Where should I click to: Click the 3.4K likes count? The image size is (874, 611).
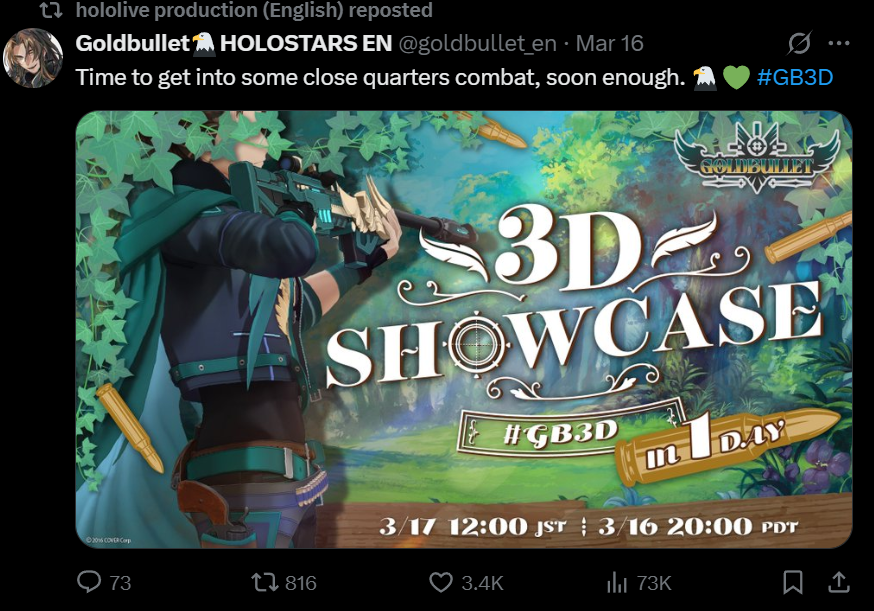tap(482, 583)
